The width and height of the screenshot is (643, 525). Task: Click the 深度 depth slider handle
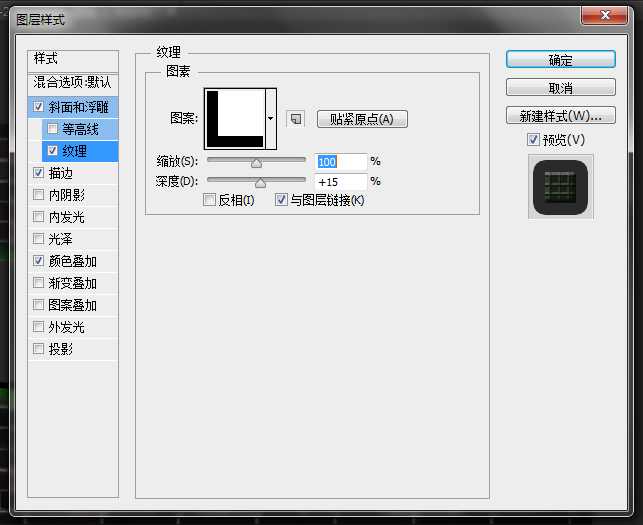(260, 182)
